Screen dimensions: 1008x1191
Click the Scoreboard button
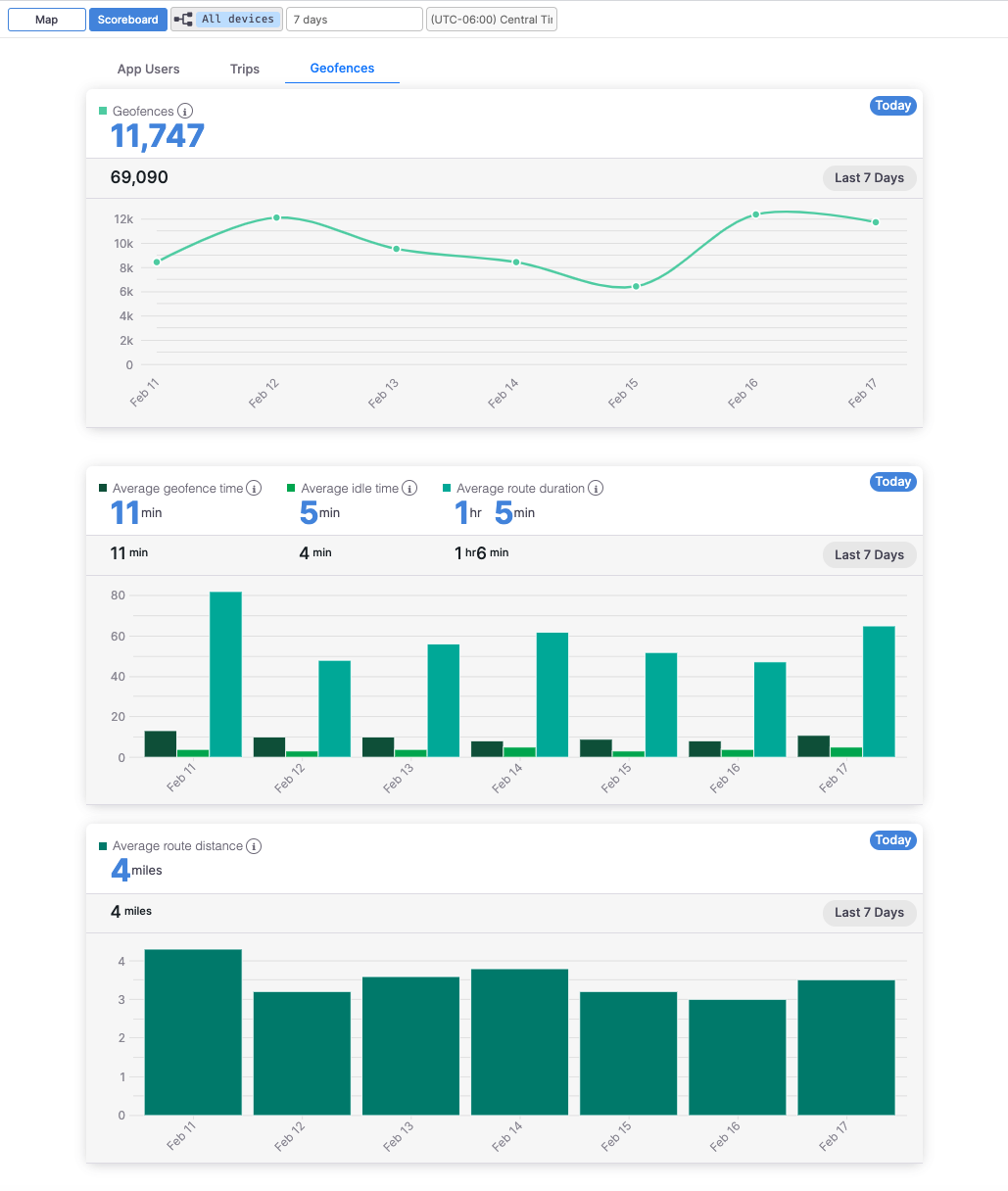click(127, 19)
